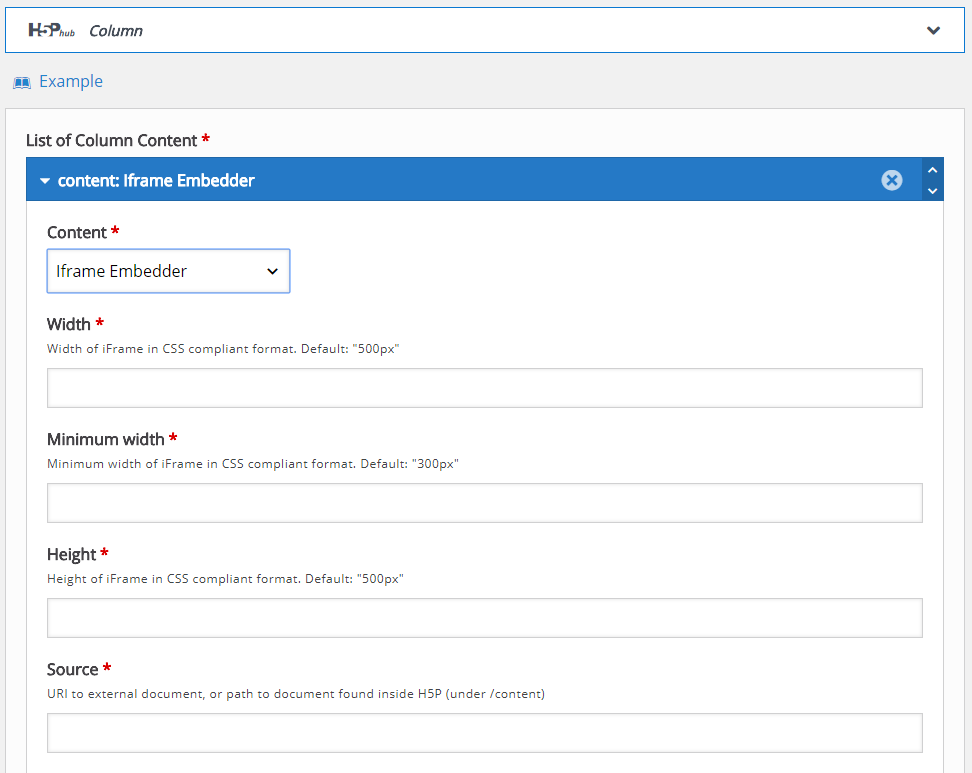
Task: Click the chevron in the H5P Hub bar
Action: pyautogui.click(x=933, y=30)
